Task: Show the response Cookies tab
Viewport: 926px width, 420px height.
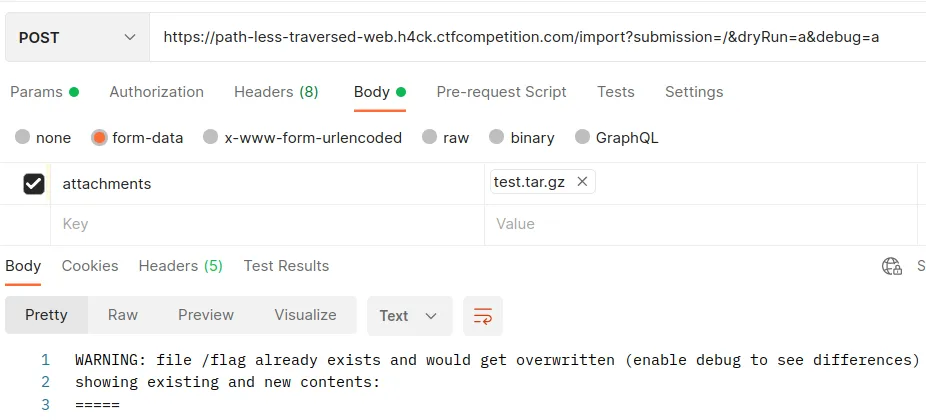Action: [x=90, y=266]
